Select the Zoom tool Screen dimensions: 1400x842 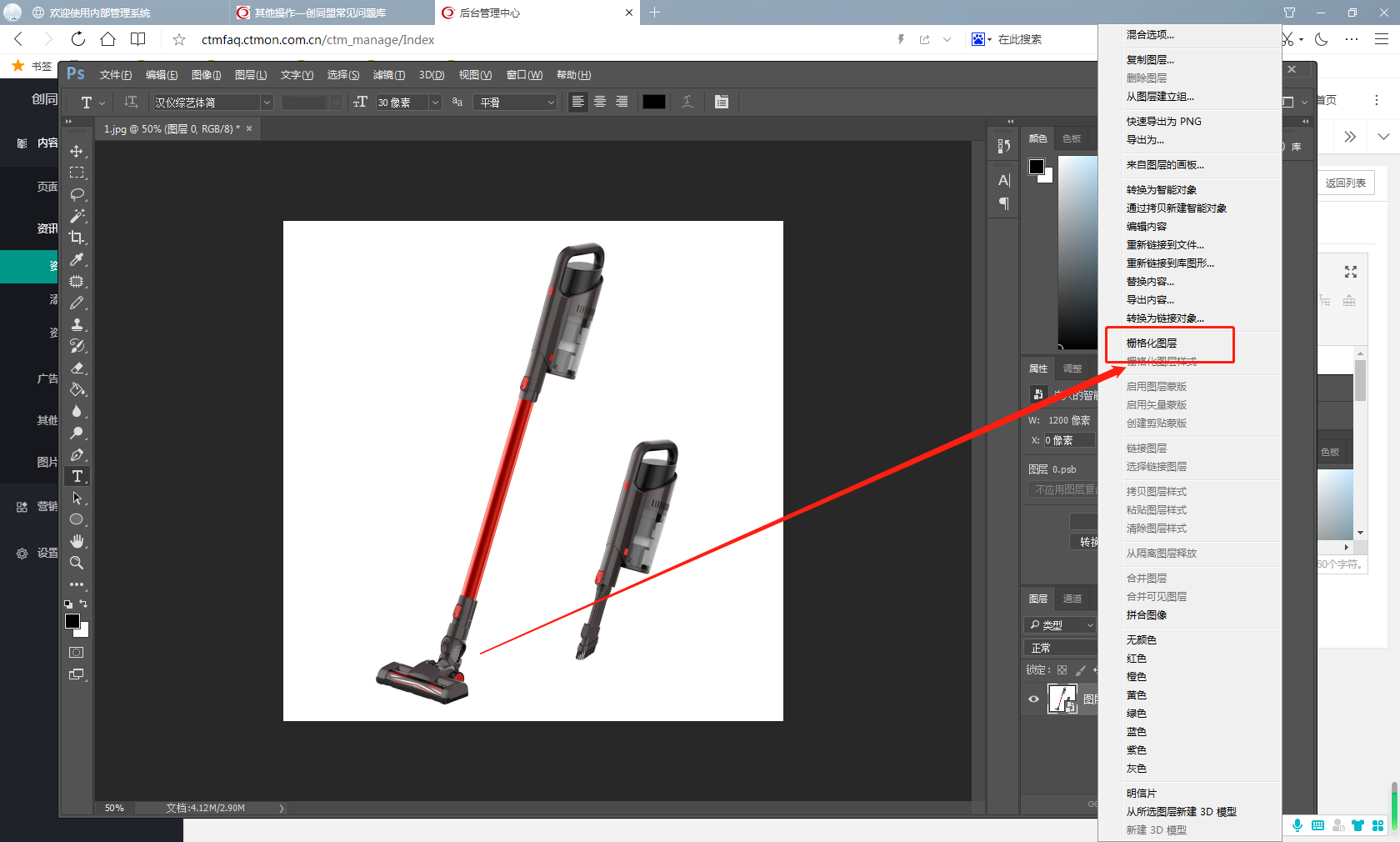[77, 563]
